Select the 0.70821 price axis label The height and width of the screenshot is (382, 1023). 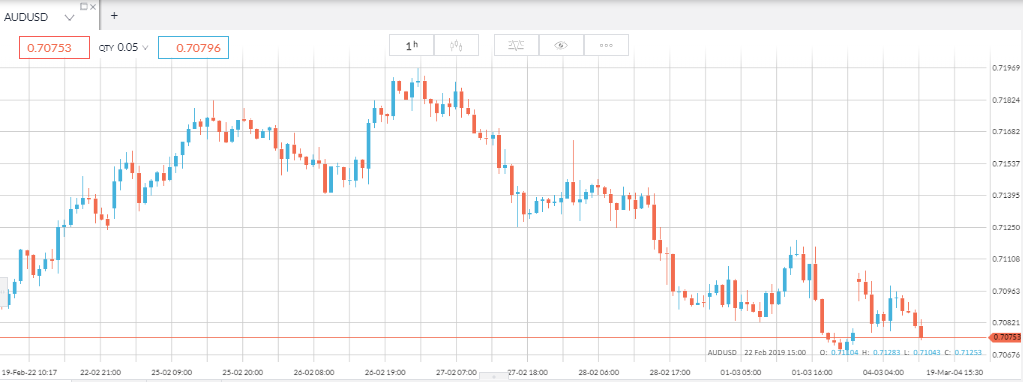pyautogui.click(x=1005, y=322)
